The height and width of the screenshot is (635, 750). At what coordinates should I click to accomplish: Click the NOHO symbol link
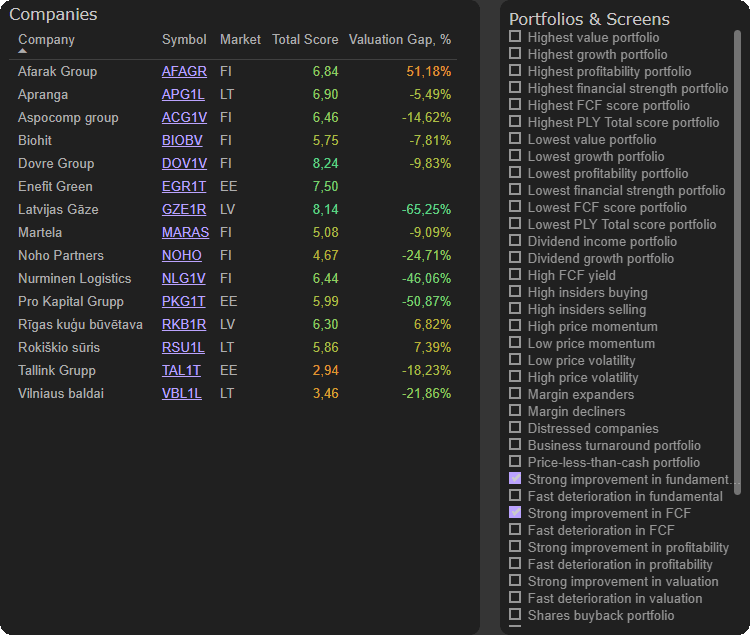coord(181,256)
